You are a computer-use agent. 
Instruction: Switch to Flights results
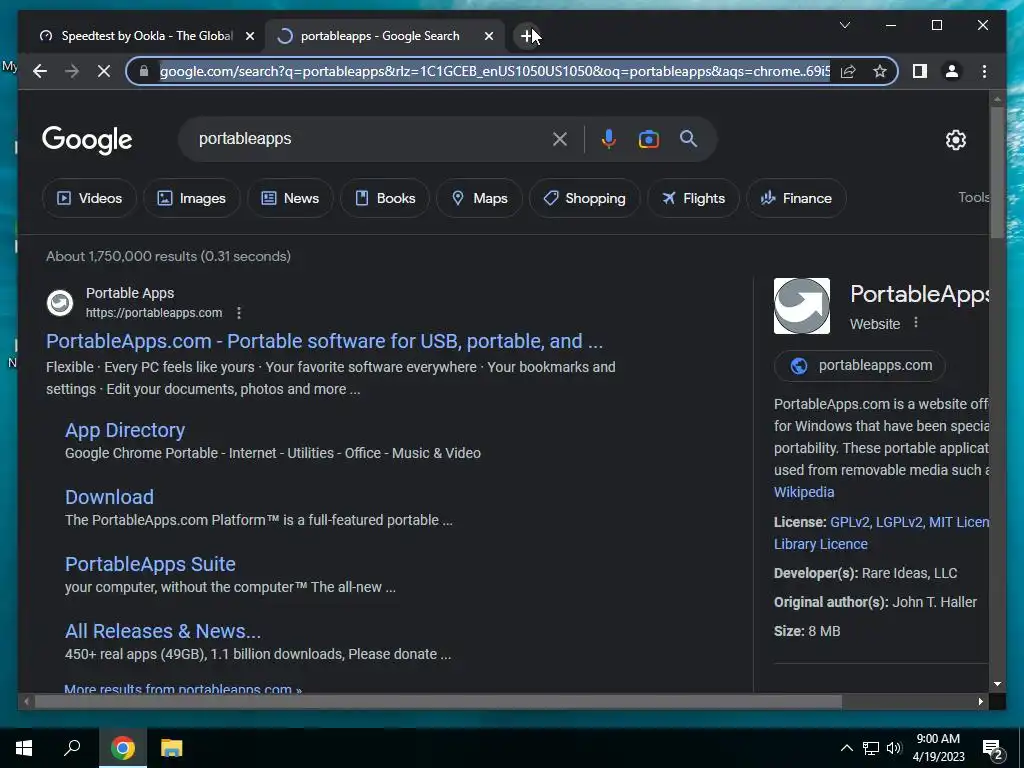693,198
